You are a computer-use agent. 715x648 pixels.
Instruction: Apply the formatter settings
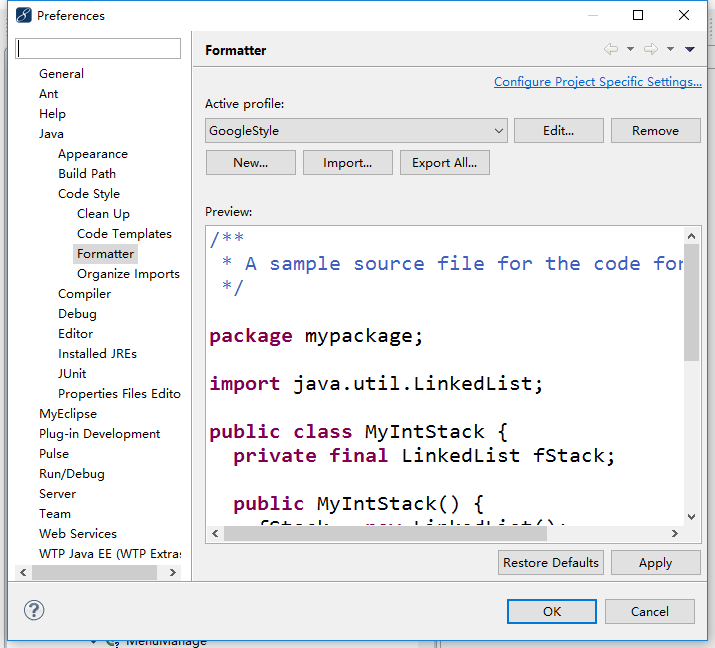655,563
